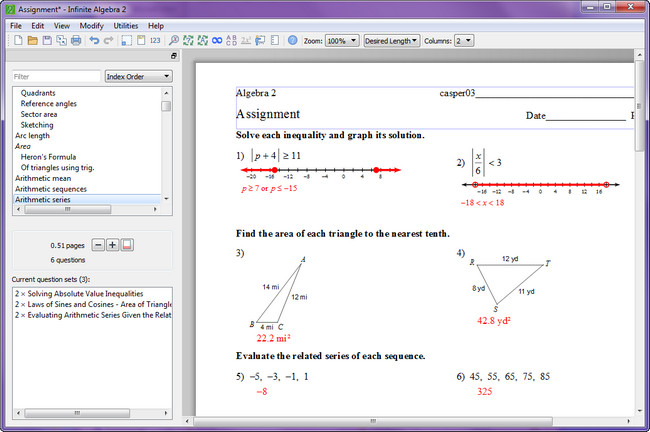Open the Zoom 100% dropdown
Image resolution: width=650 pixels, height=432 pixels.
(342, 41)
